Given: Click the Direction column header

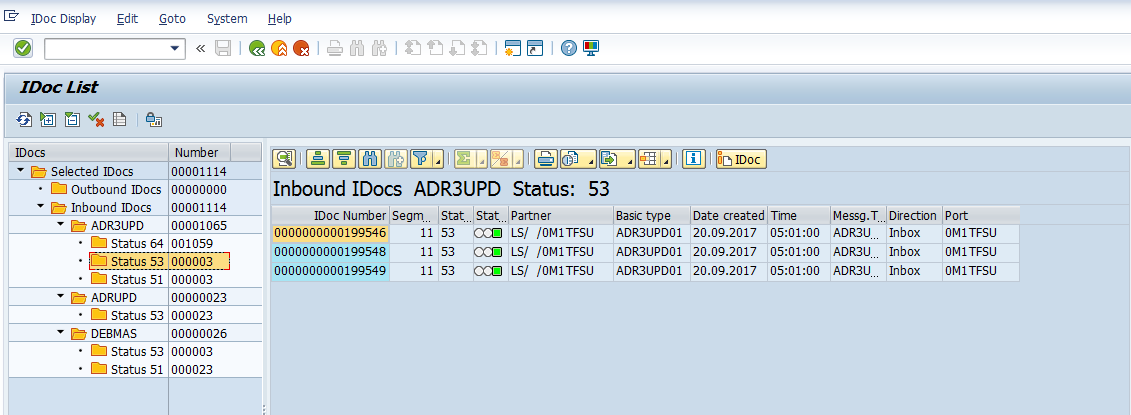Looking at the screenshot, I should [x=913, y=216].
